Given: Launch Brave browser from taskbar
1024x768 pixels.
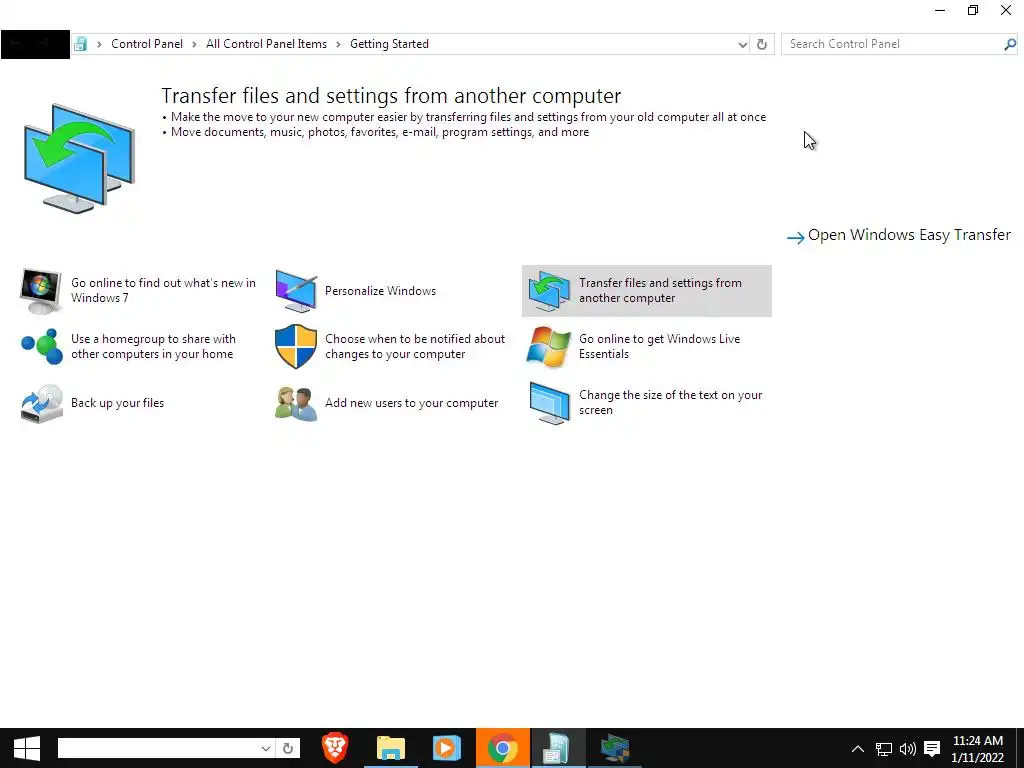Looking at the screenshot, I should pos(335,748).
